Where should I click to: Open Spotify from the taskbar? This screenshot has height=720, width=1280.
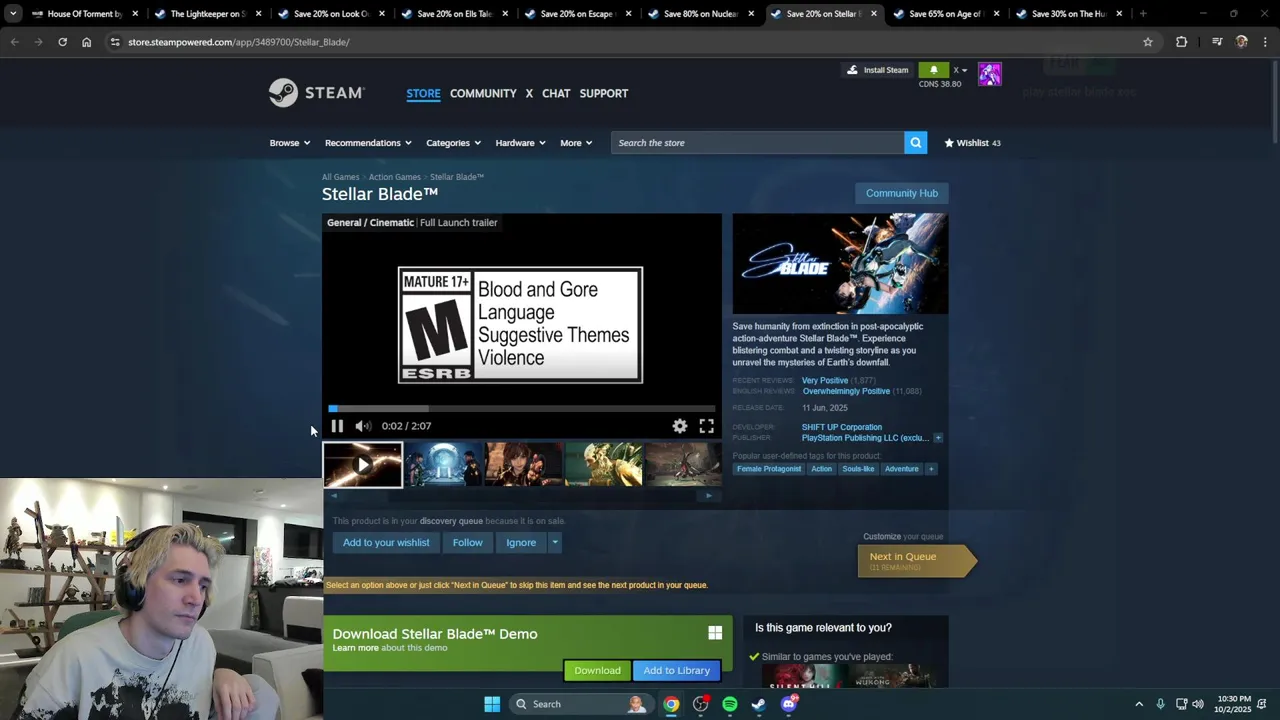[730, 704]
